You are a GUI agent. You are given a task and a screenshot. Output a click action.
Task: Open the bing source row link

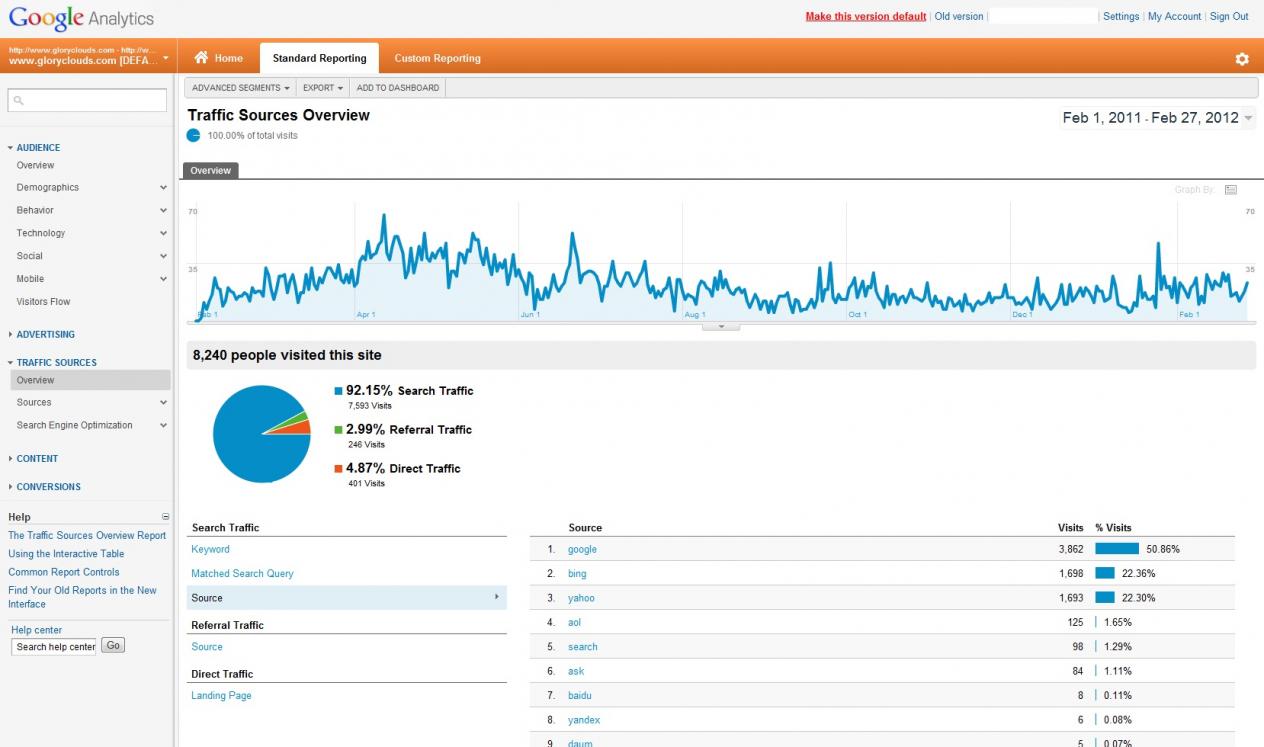click(577, 574)
